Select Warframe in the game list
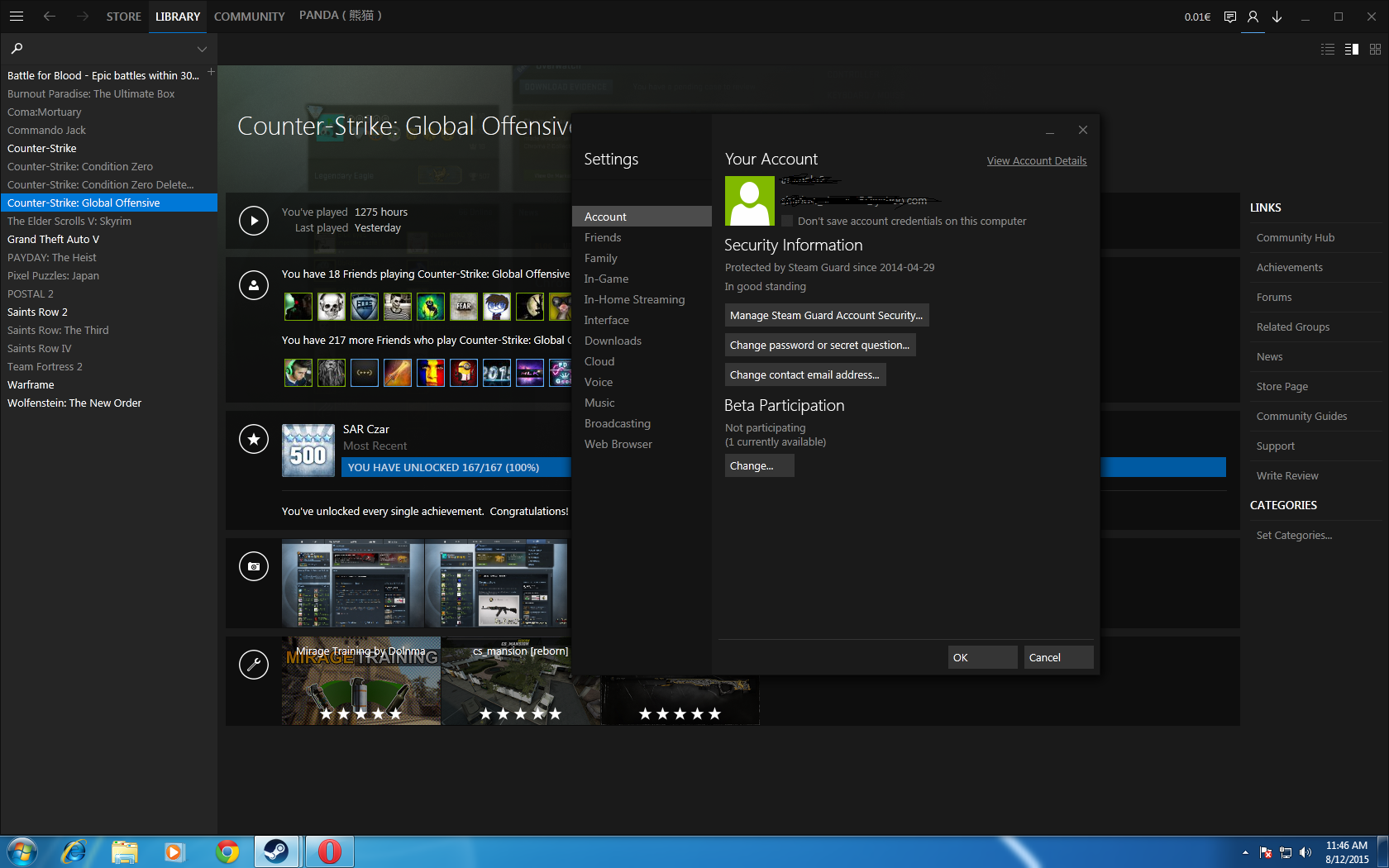Image resolution: width=1389 pixels, height=868 pixels. [108, 384]
